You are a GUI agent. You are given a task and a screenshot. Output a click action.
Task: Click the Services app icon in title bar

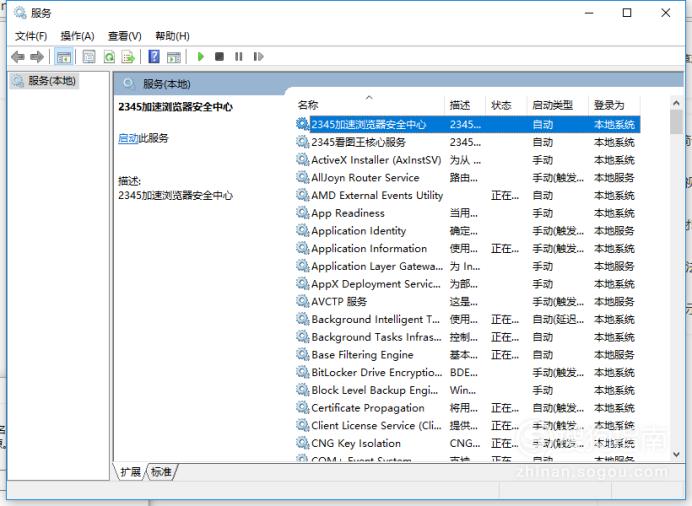(20, 13)
